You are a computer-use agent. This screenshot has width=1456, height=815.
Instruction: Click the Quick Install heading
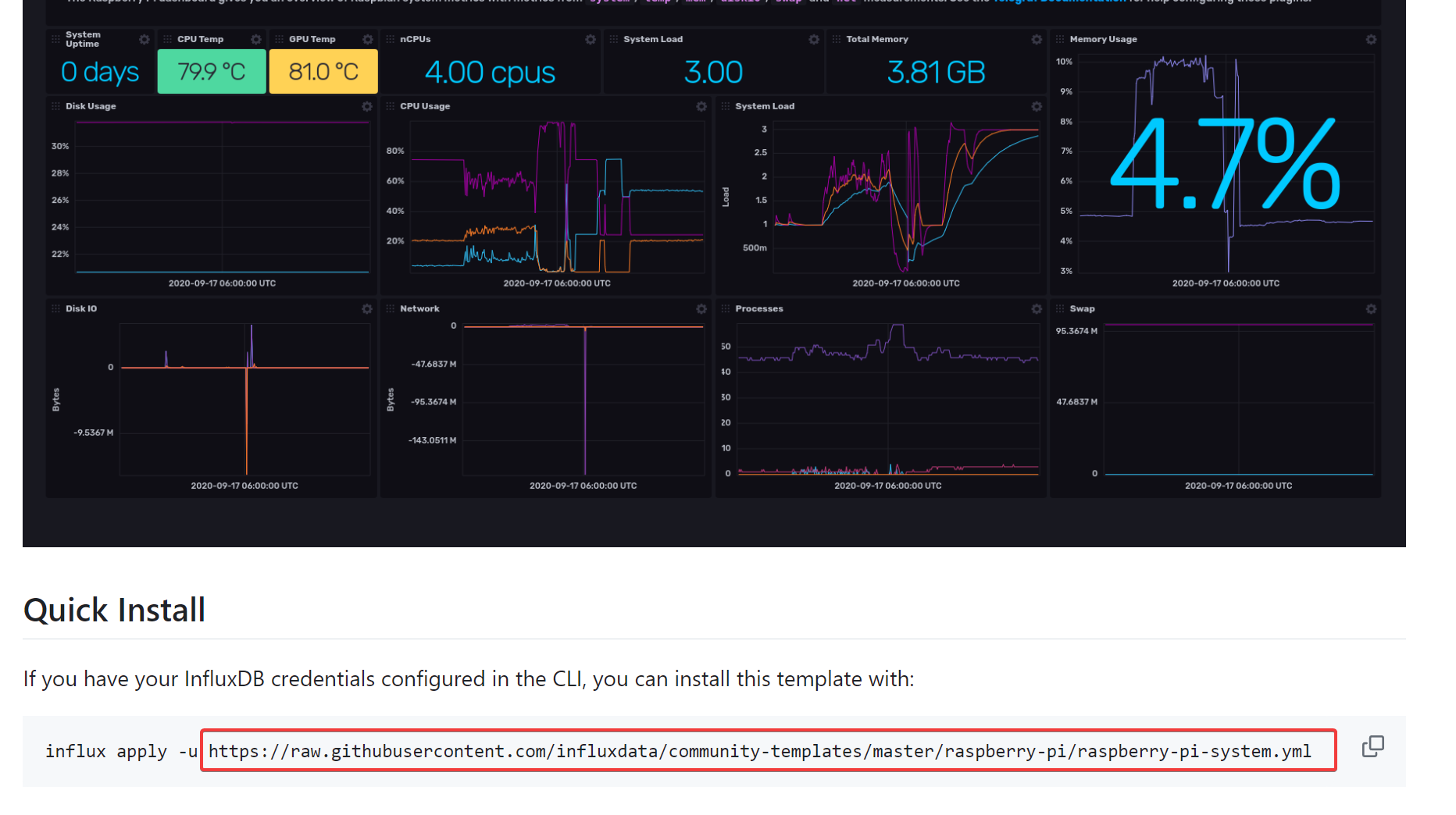coord(115,610)
